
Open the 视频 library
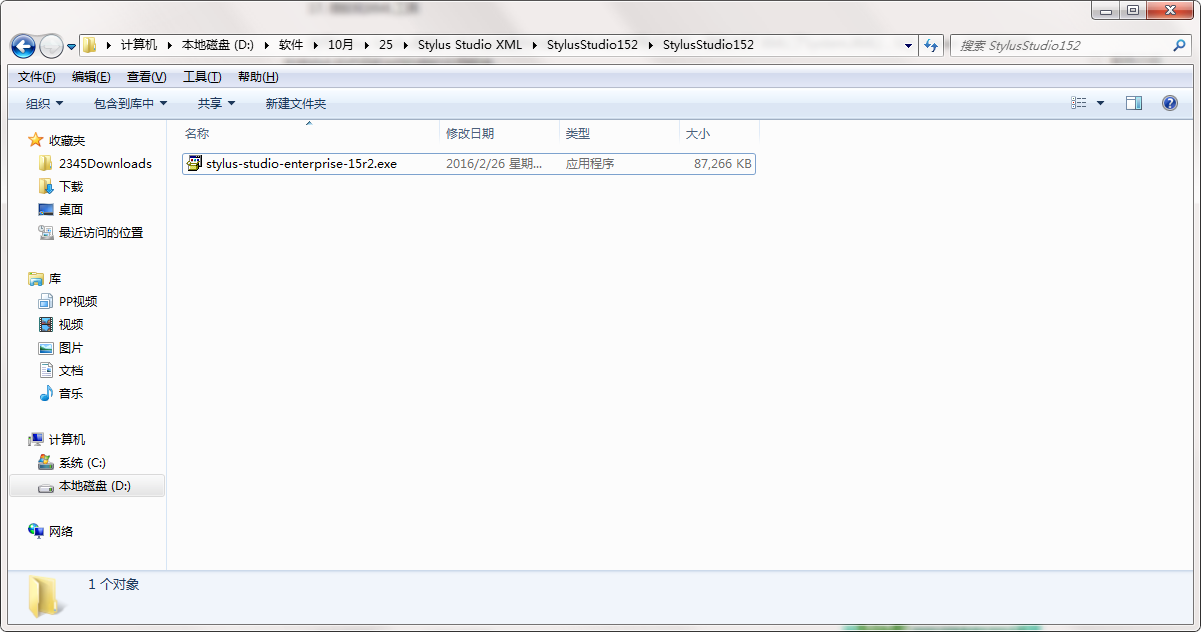(x=71, y=324)
